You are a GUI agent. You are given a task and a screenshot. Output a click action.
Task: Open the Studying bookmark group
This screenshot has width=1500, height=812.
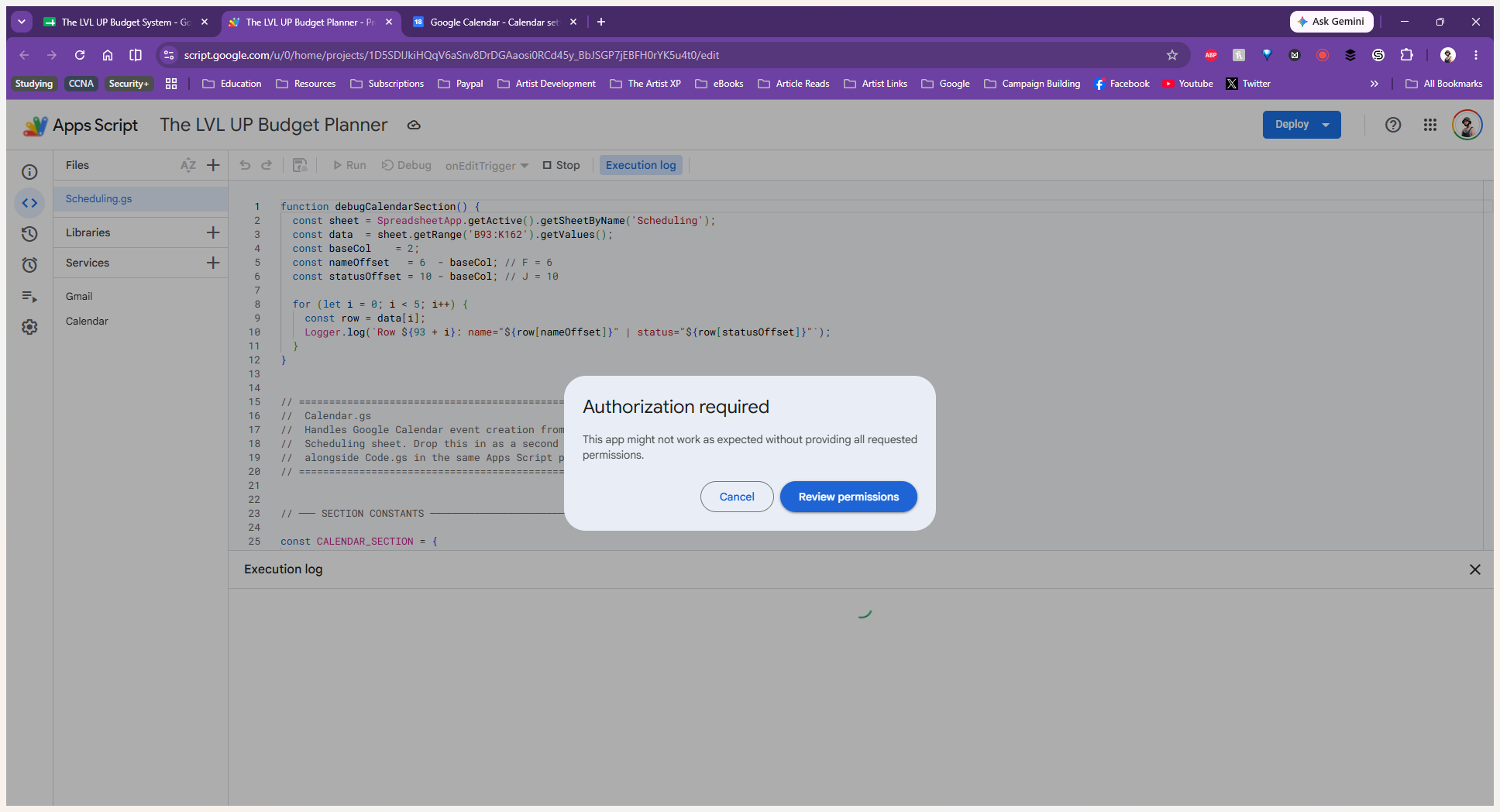tap(34, 84)
